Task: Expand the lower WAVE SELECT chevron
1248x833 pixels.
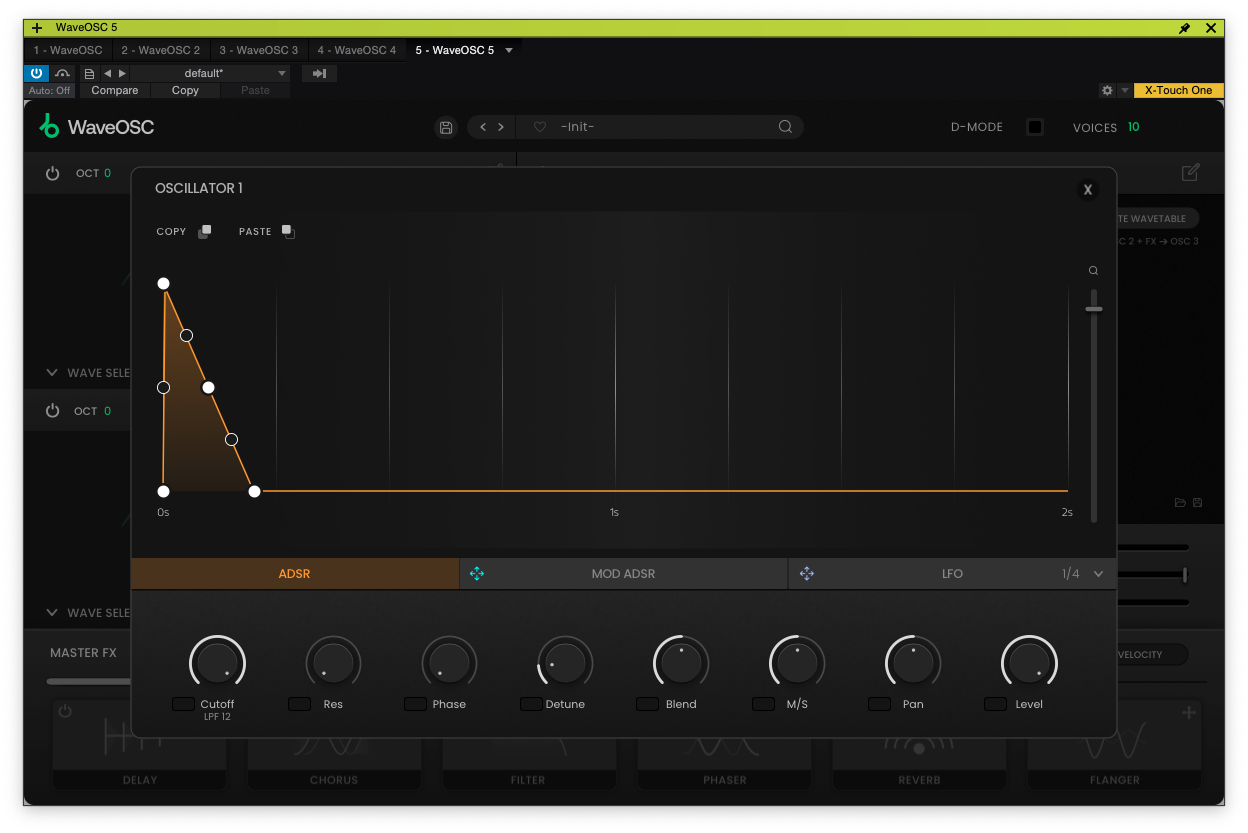Action: 52,613
